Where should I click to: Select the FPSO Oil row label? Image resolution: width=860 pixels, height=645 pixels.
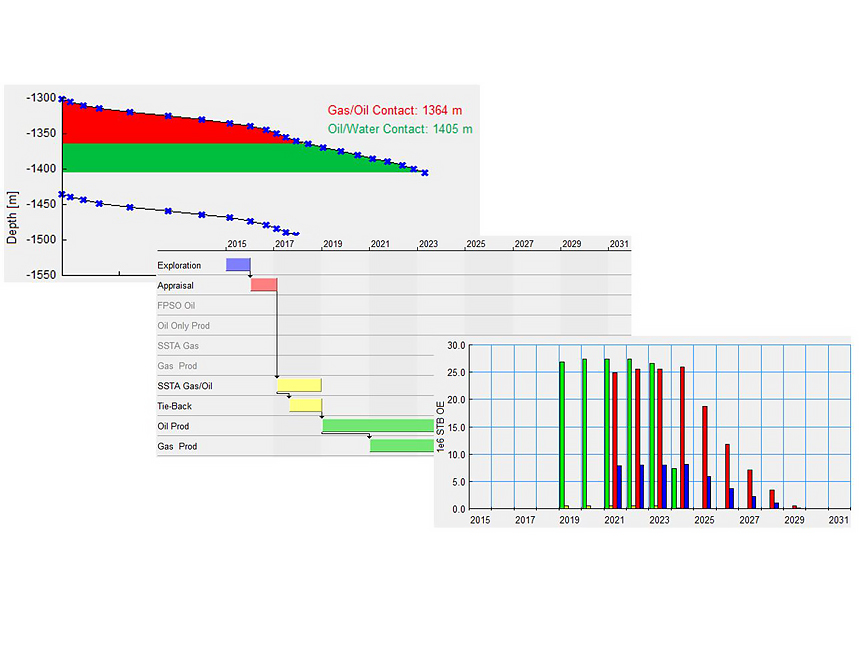(x=175, y=306)
